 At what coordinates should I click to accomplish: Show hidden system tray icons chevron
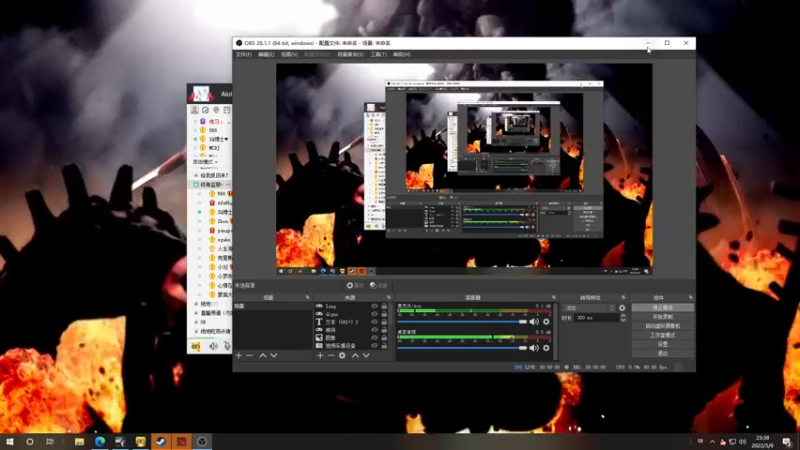coord(712,441)
